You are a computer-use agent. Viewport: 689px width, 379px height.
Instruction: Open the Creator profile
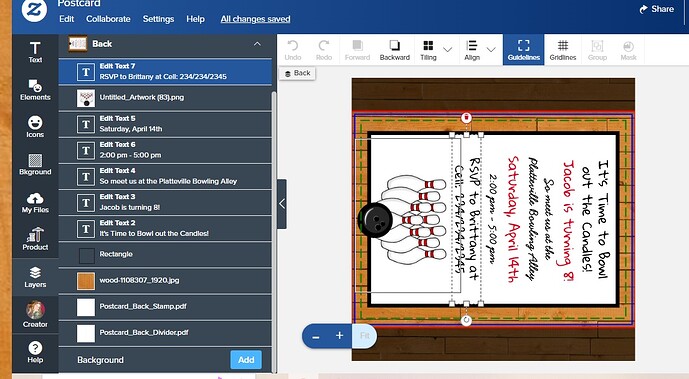(35, 314)
